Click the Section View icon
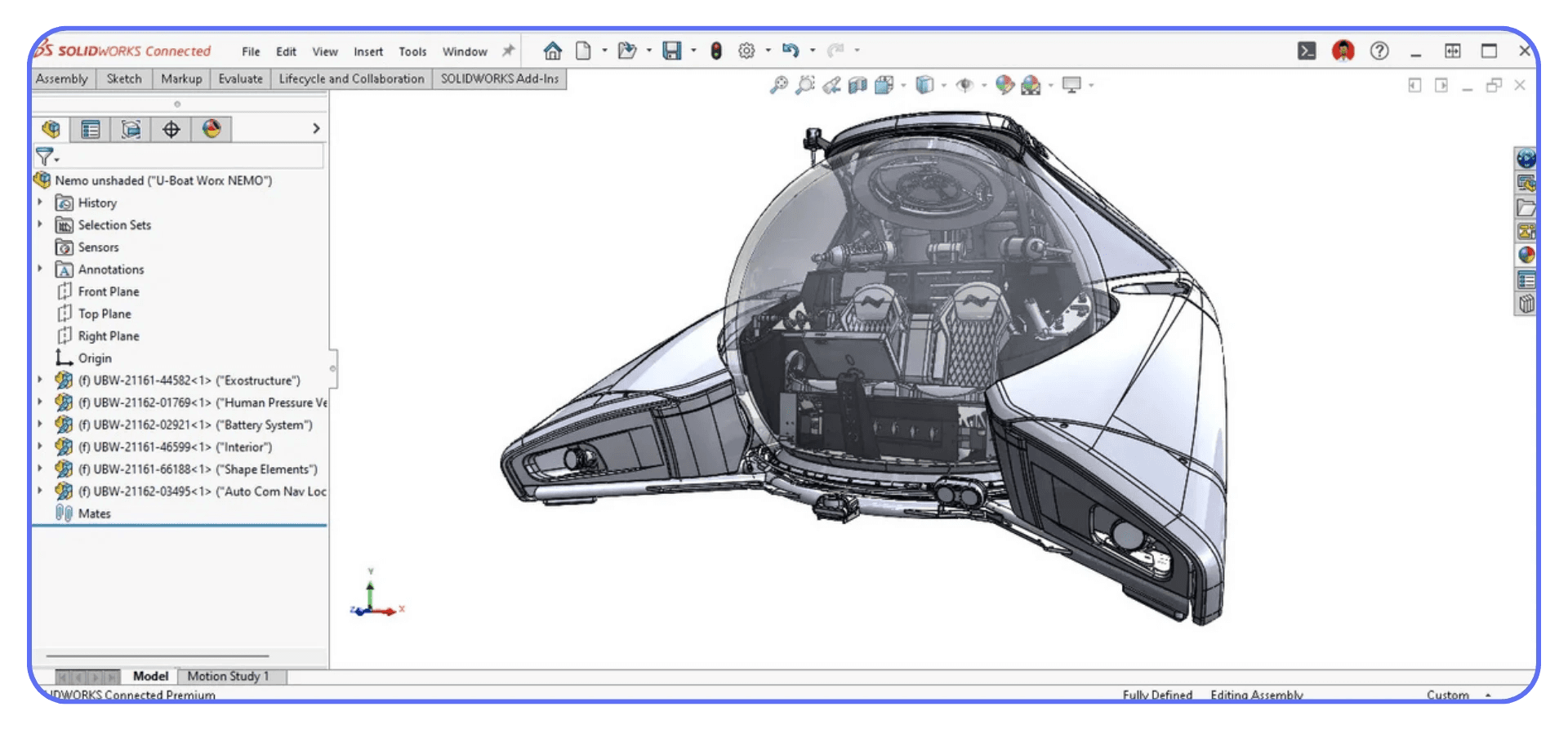 coord(857,85)
